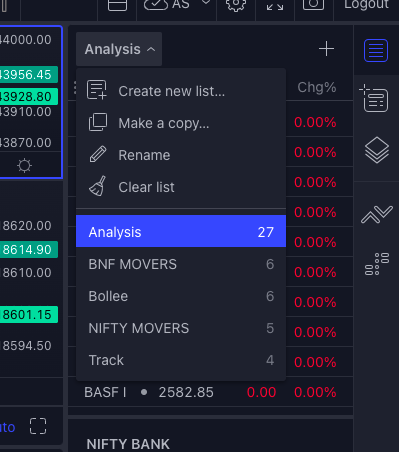Collapse the Analysis watchlist dropdown

click(x=119, y=49)
